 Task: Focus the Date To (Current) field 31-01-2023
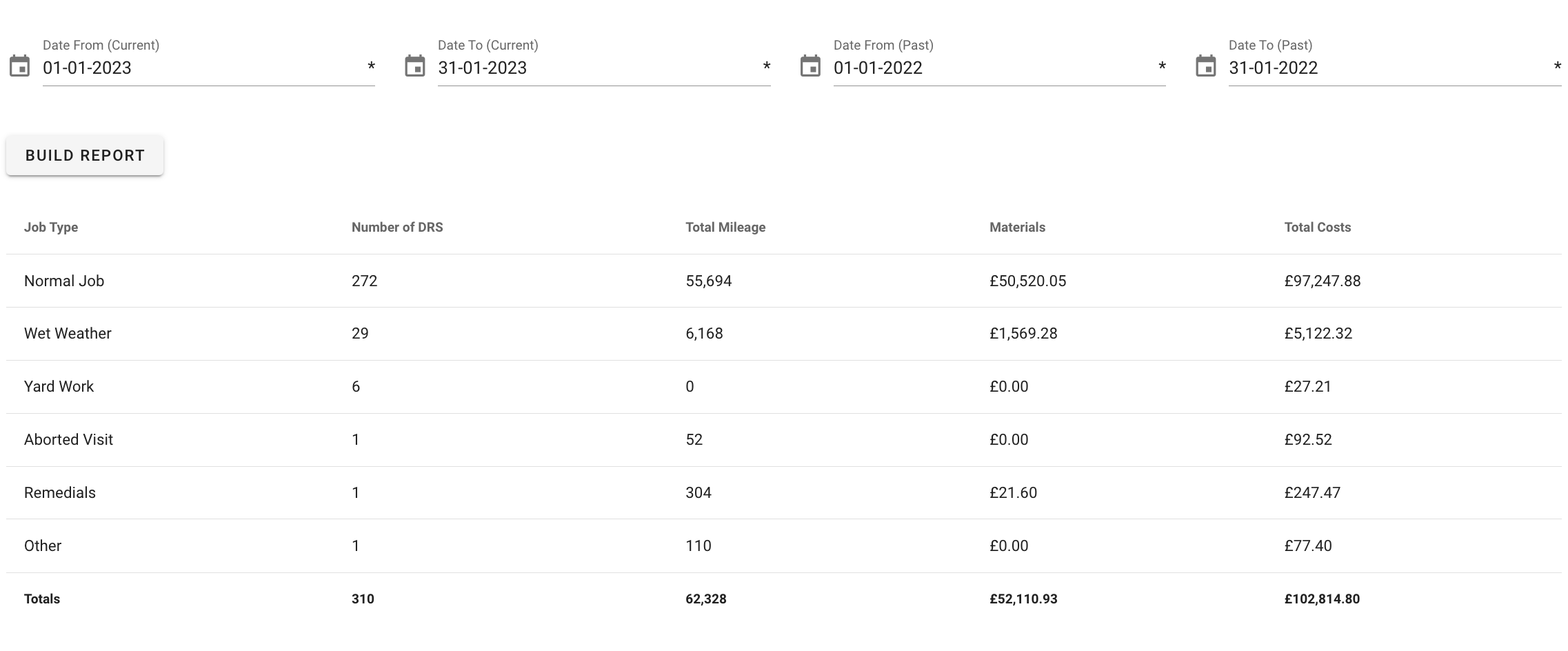[x=595, y=68]
